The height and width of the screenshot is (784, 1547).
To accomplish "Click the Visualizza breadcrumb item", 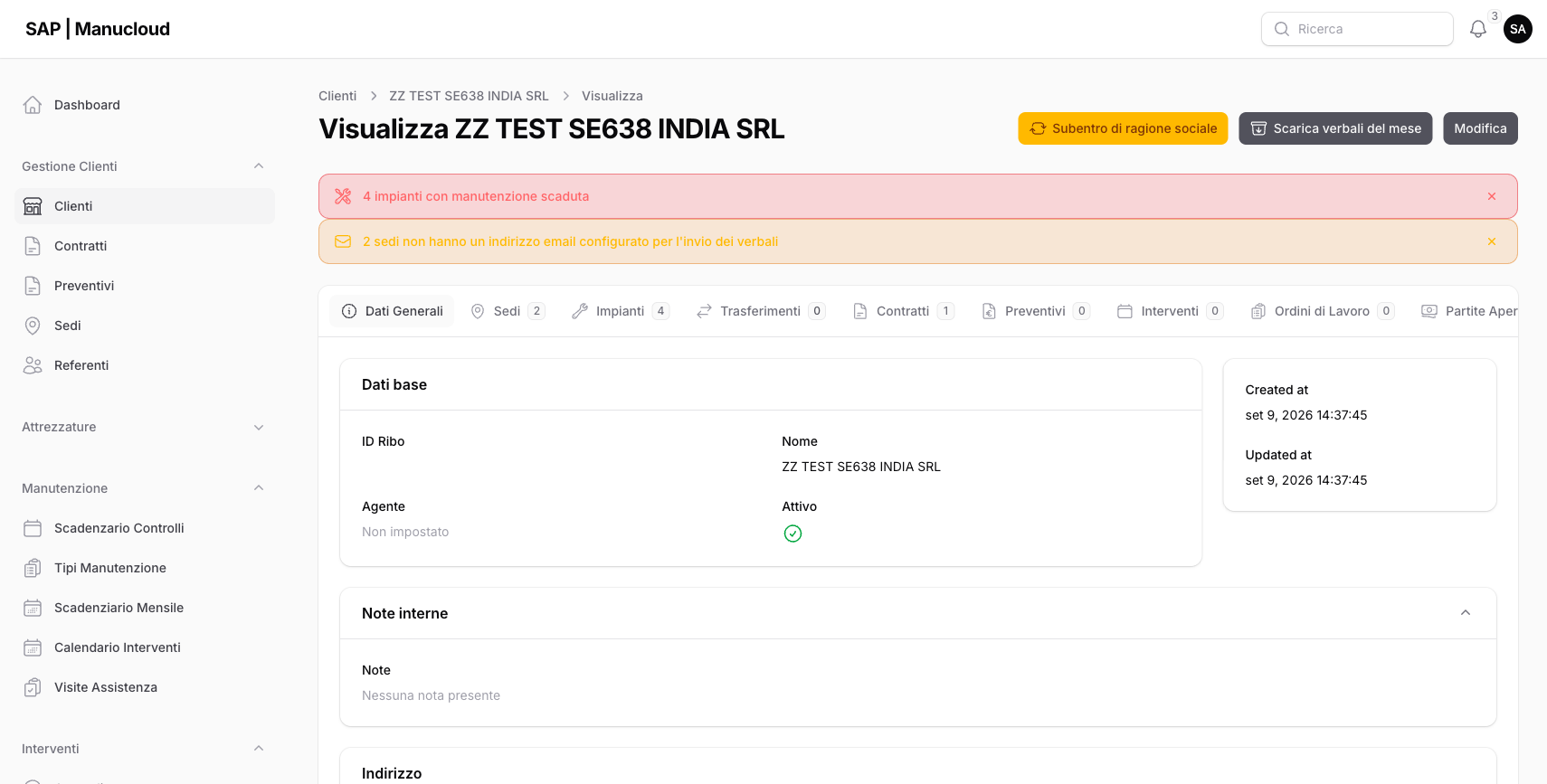I will coord(612,96).
